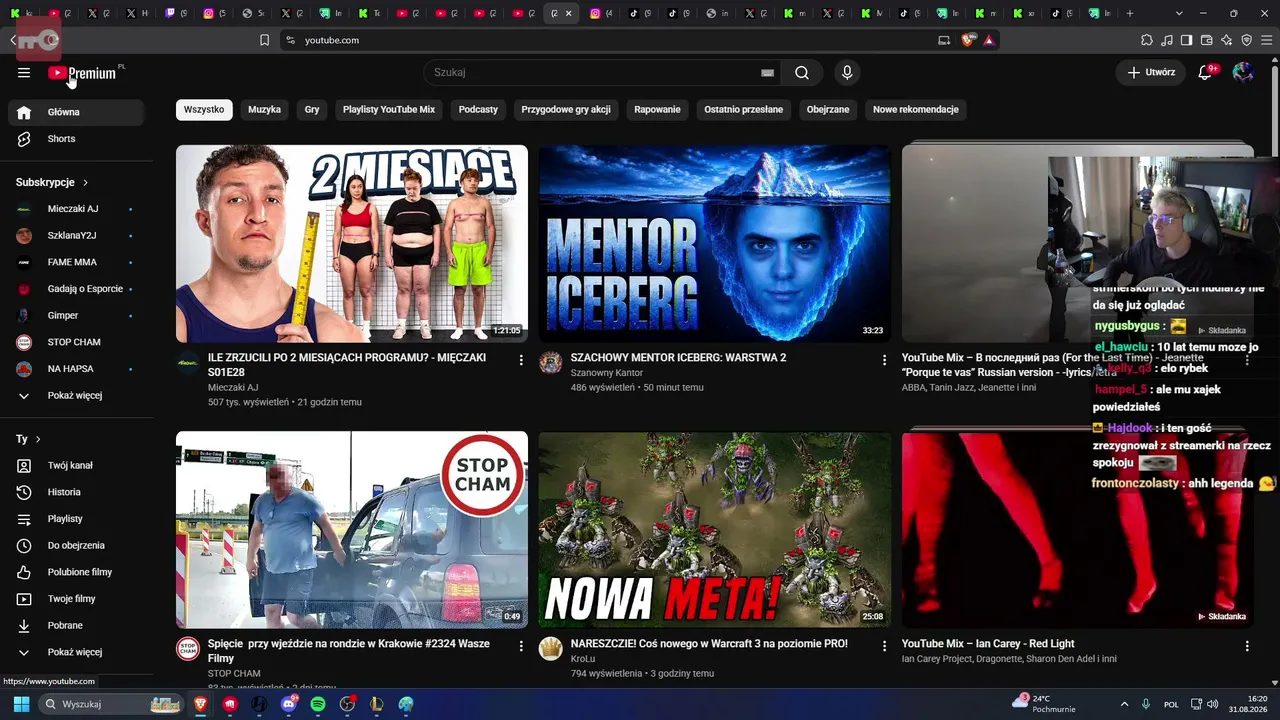Viewport: 1280px width, 720px height.
Task: Expand Pokaż więcej under Ty section
Action: click(x=76, y=652)
